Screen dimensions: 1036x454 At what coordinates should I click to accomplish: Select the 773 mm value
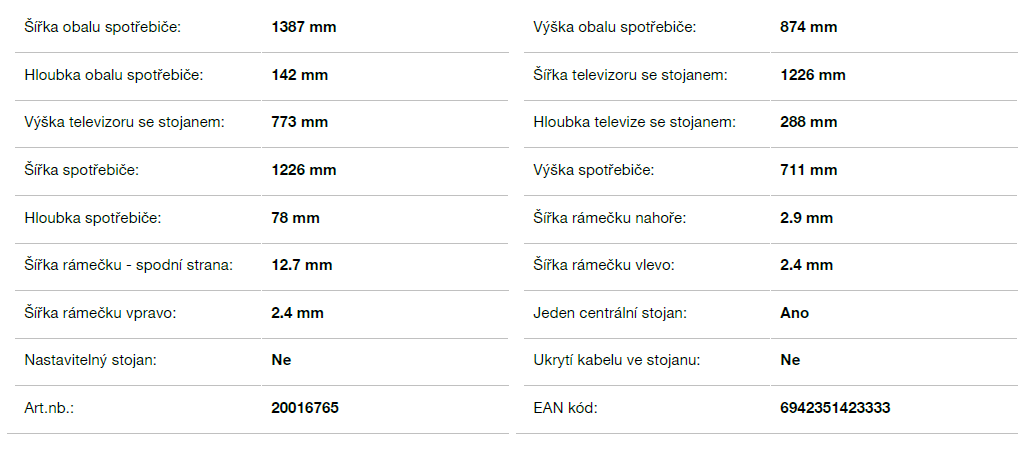click(299, 122)
